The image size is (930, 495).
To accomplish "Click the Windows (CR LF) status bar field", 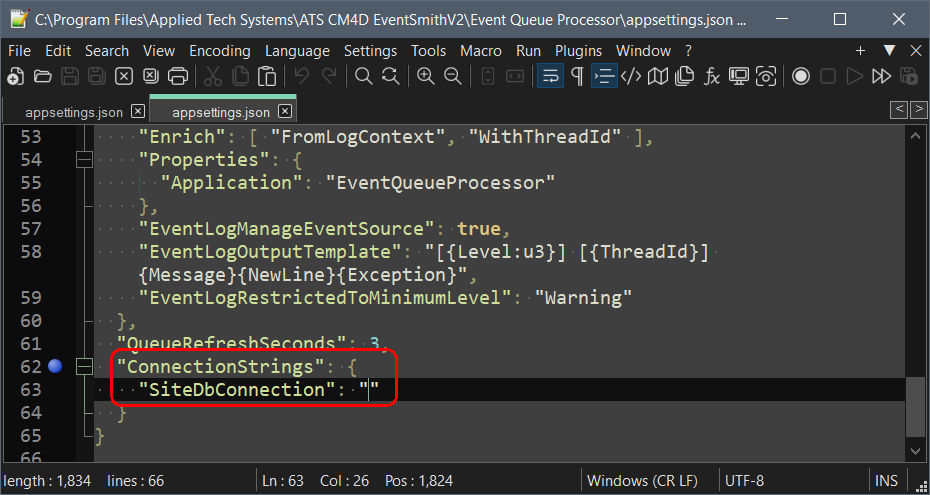I will (x=641, y=481).
